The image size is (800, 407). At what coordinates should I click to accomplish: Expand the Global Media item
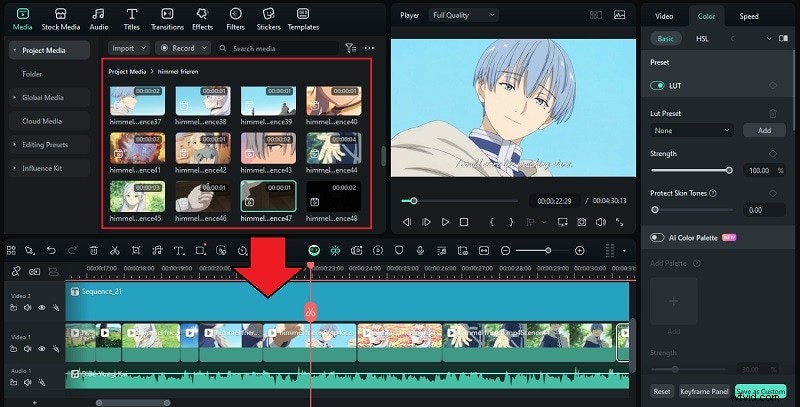coord(15,97)
